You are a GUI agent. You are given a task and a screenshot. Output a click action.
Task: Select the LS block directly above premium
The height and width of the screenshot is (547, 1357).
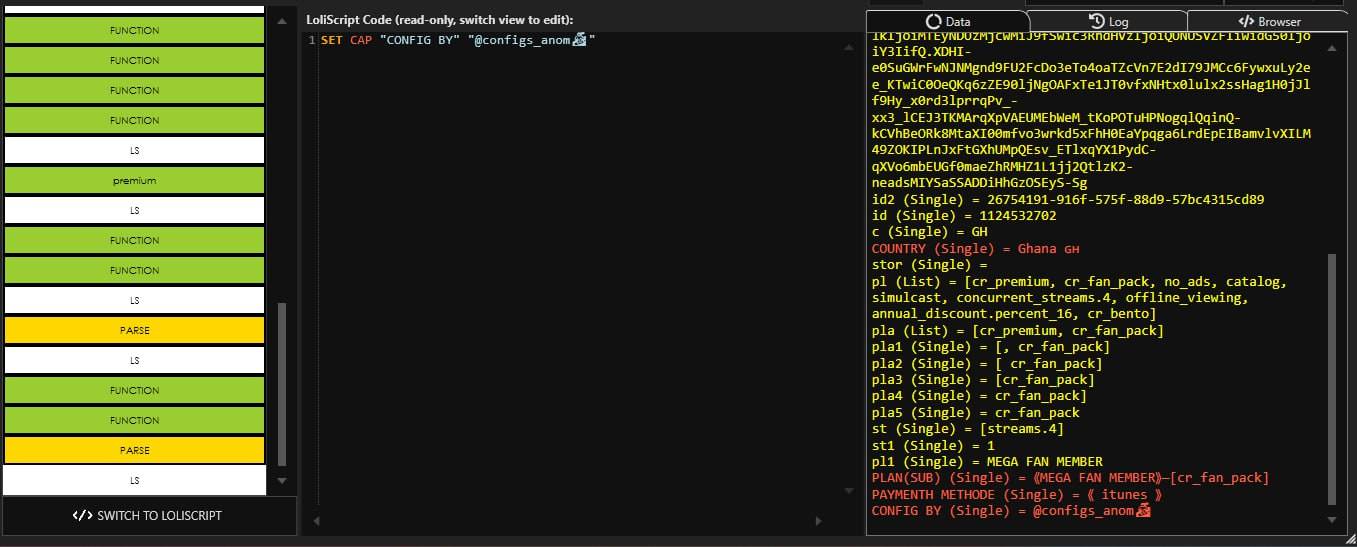click(x=134, y=151)
